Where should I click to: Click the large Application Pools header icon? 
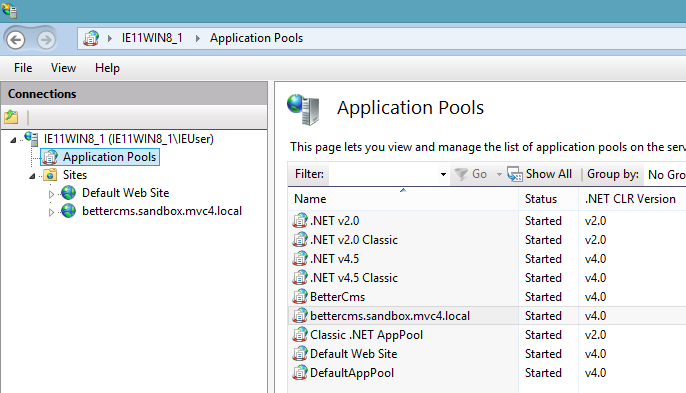tap(304, 109)
